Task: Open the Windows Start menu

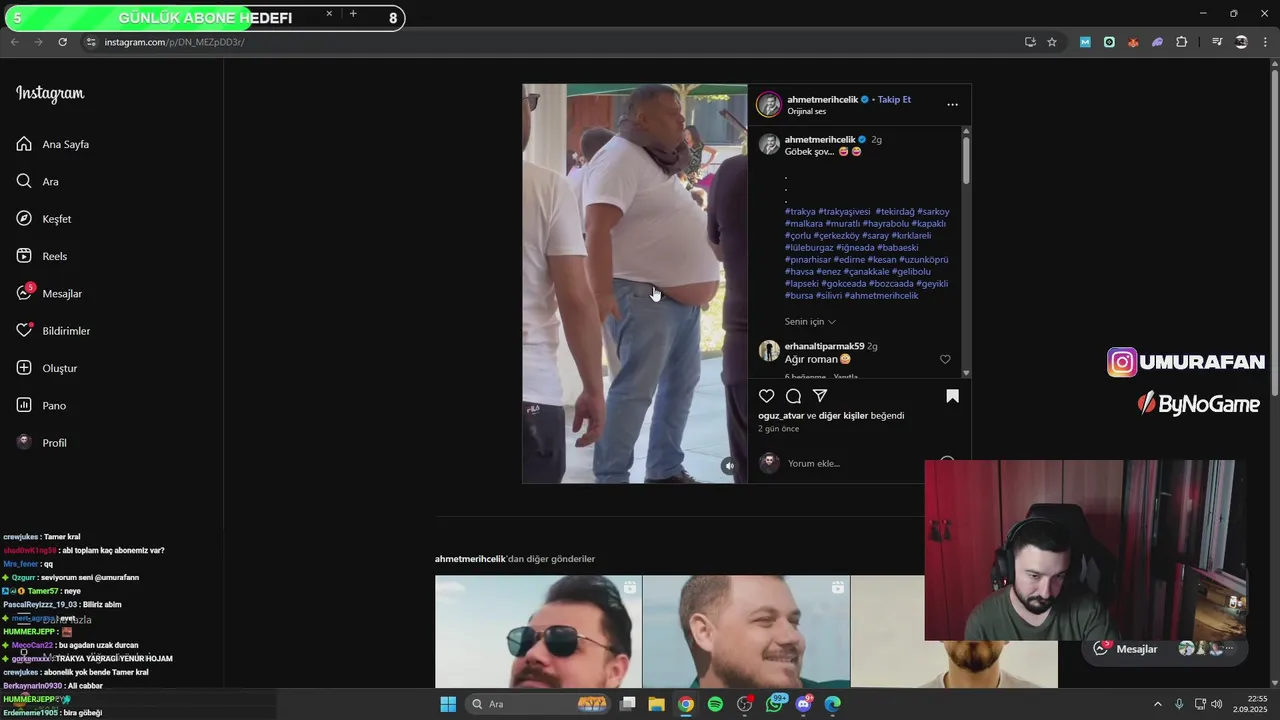Action: (x=448, y=704)
